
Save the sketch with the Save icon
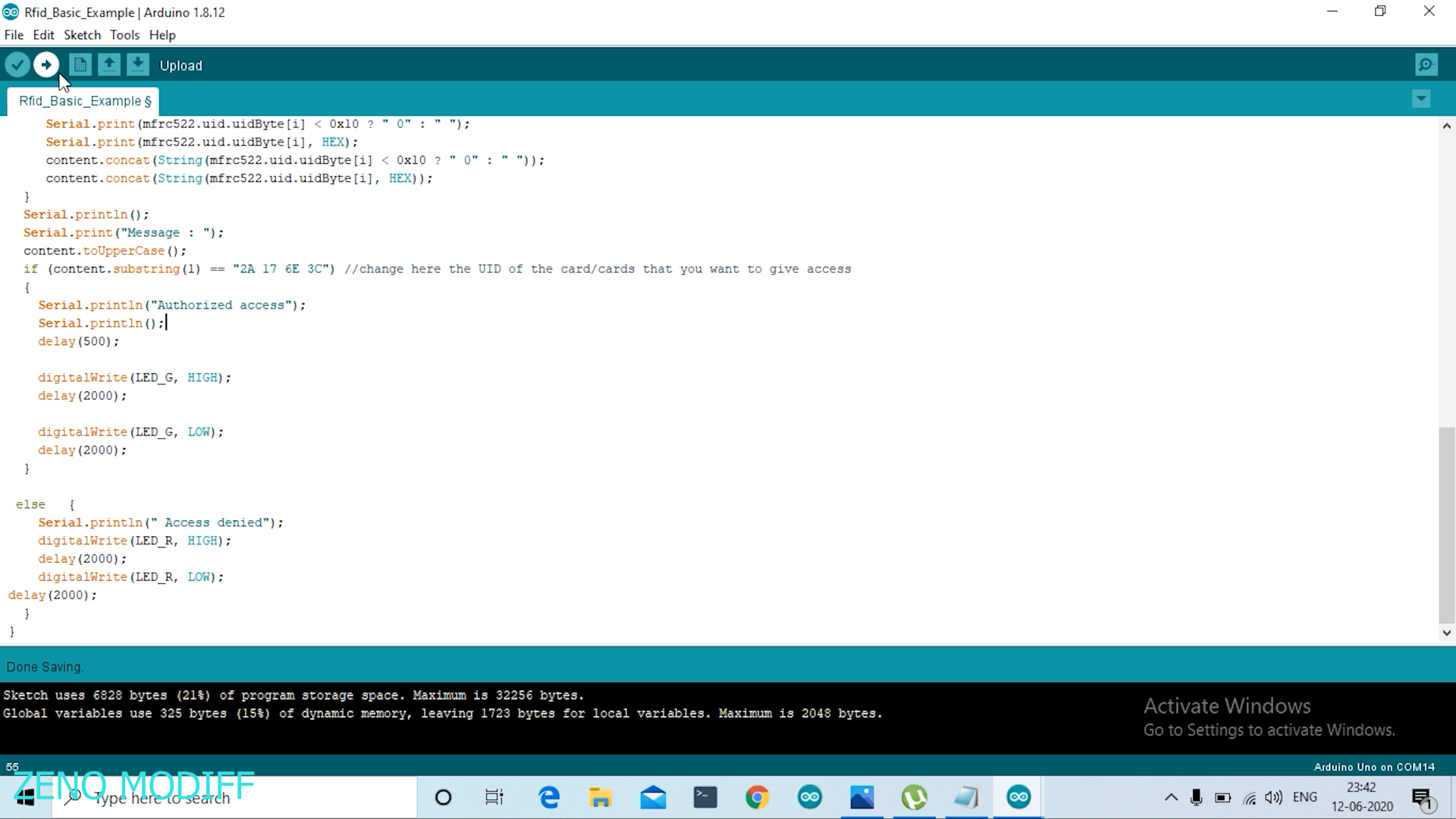pos(138,65)
